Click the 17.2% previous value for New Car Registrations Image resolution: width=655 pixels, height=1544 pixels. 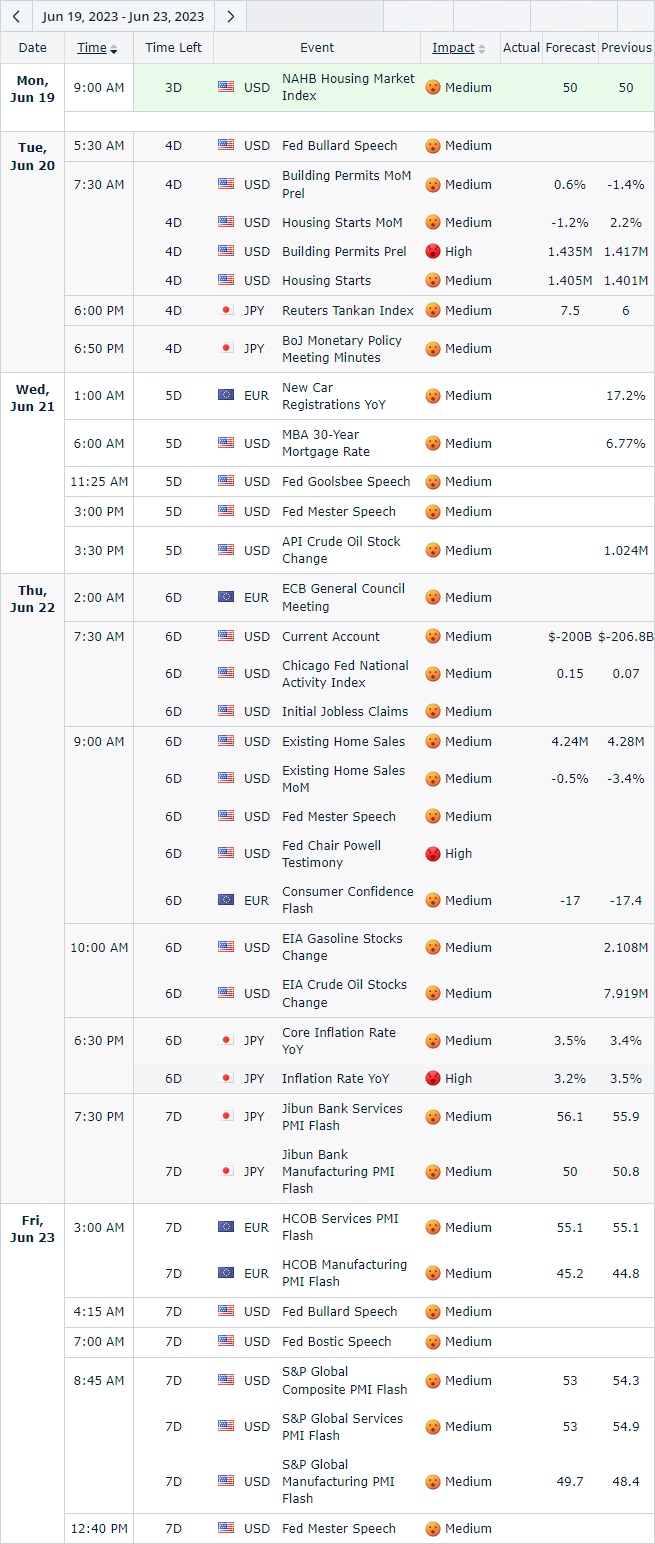tap(626, 396)
